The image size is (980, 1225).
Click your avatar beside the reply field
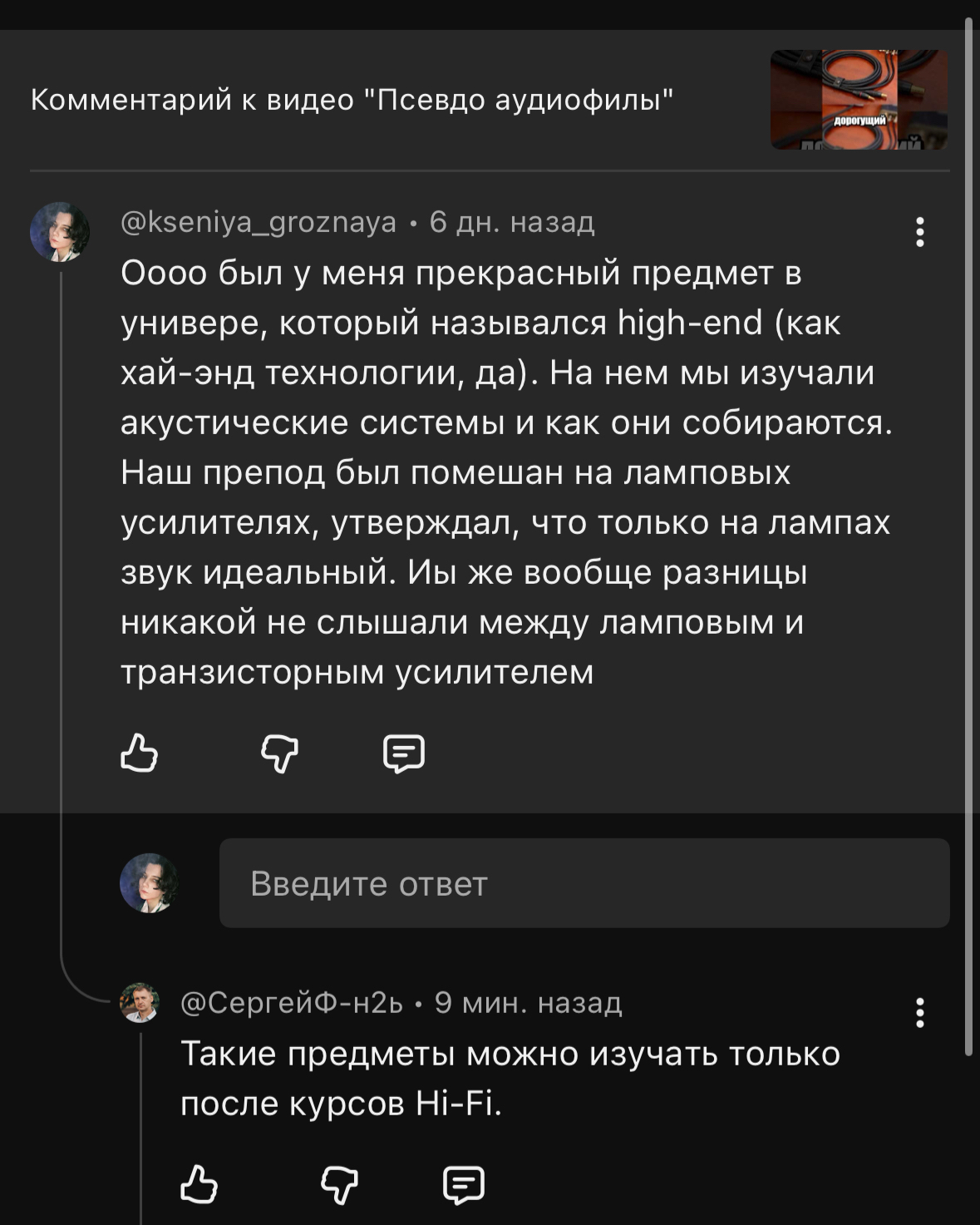click(150, 883)
